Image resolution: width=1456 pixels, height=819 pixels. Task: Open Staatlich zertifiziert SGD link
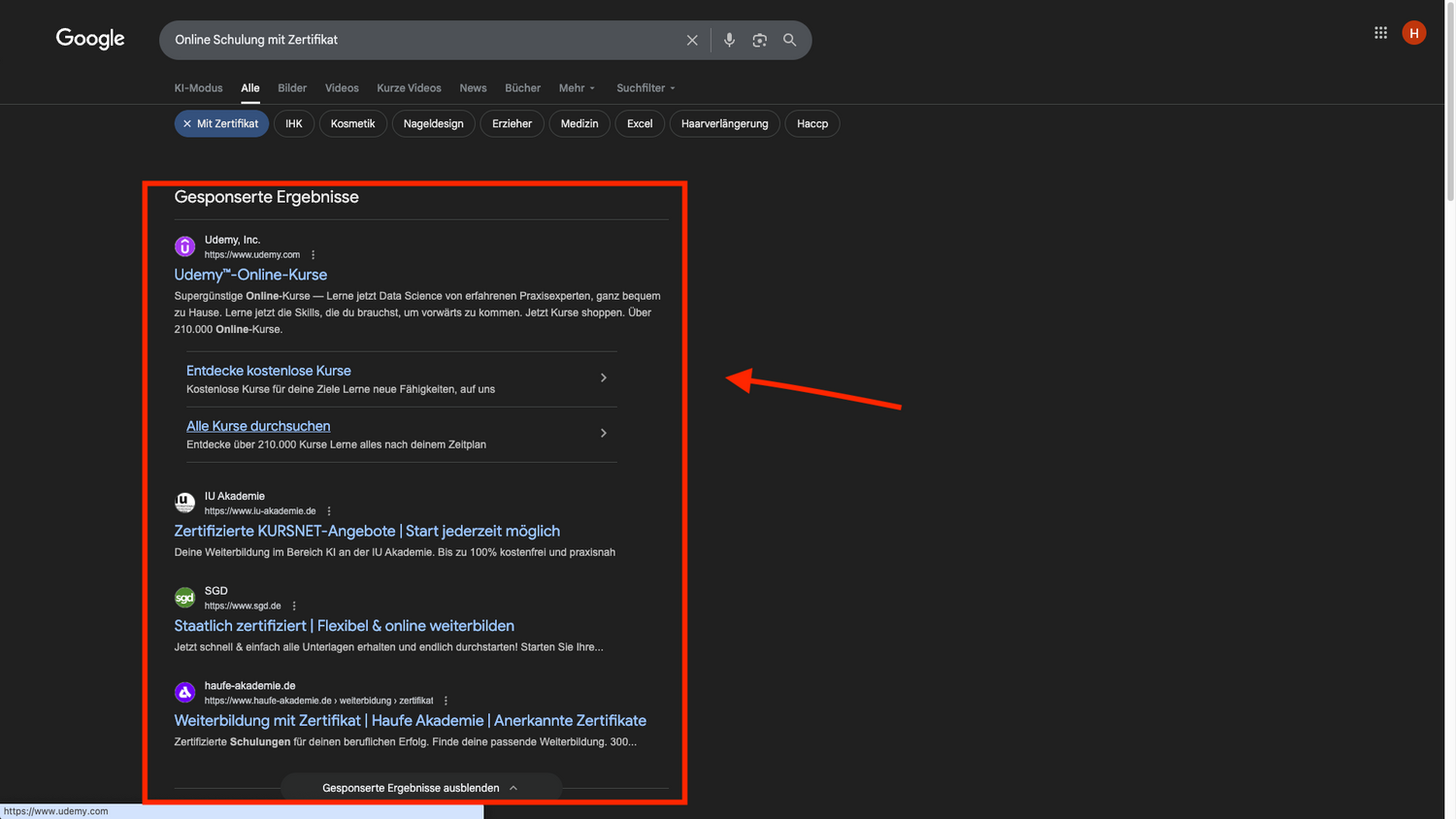tap(345, 626)
